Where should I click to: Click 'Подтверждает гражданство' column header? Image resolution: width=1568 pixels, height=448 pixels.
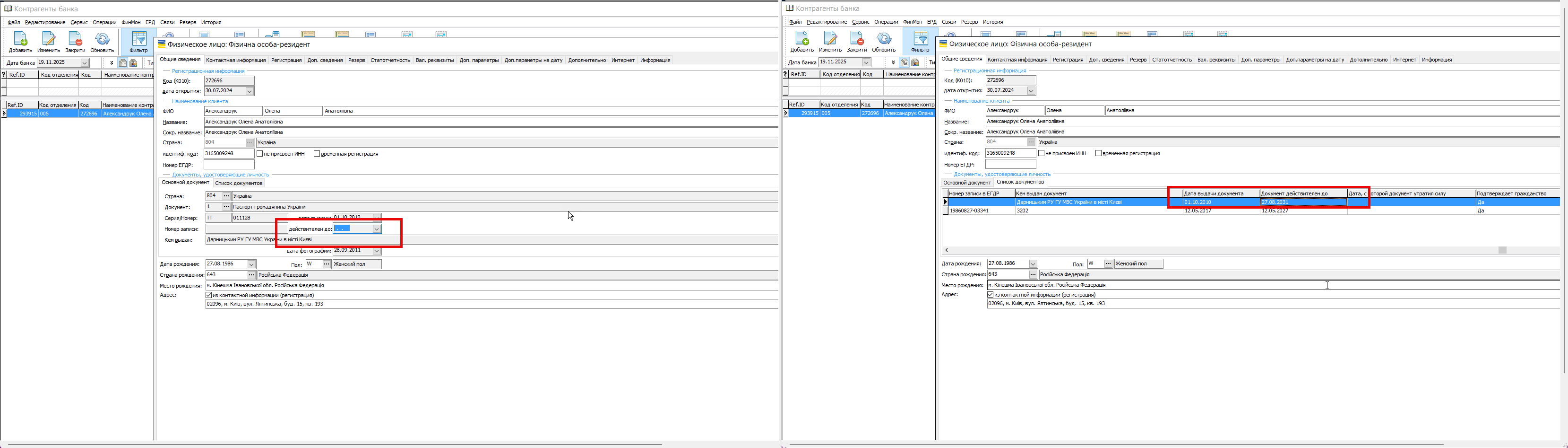(1517, 194)
